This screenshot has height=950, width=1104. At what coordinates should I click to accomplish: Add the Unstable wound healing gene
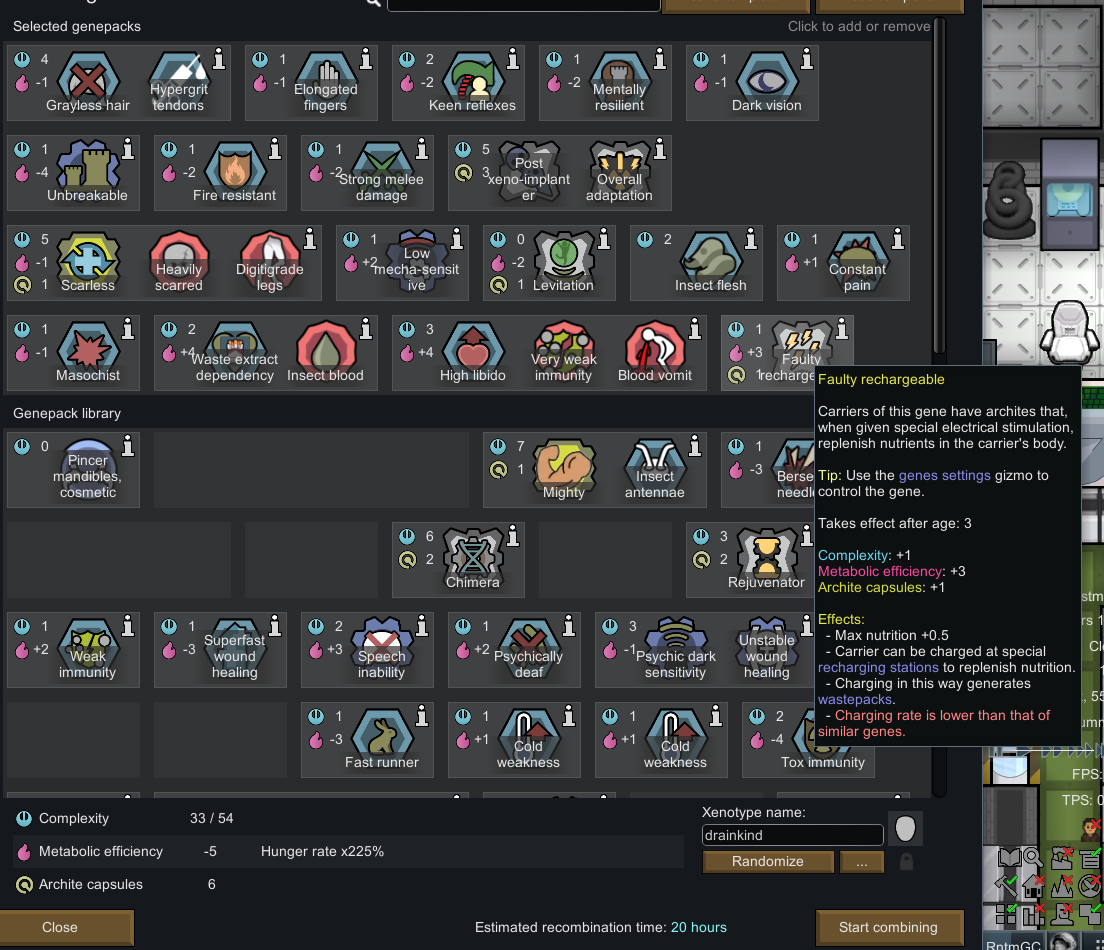pyautogui.click(x=767, y=650)
